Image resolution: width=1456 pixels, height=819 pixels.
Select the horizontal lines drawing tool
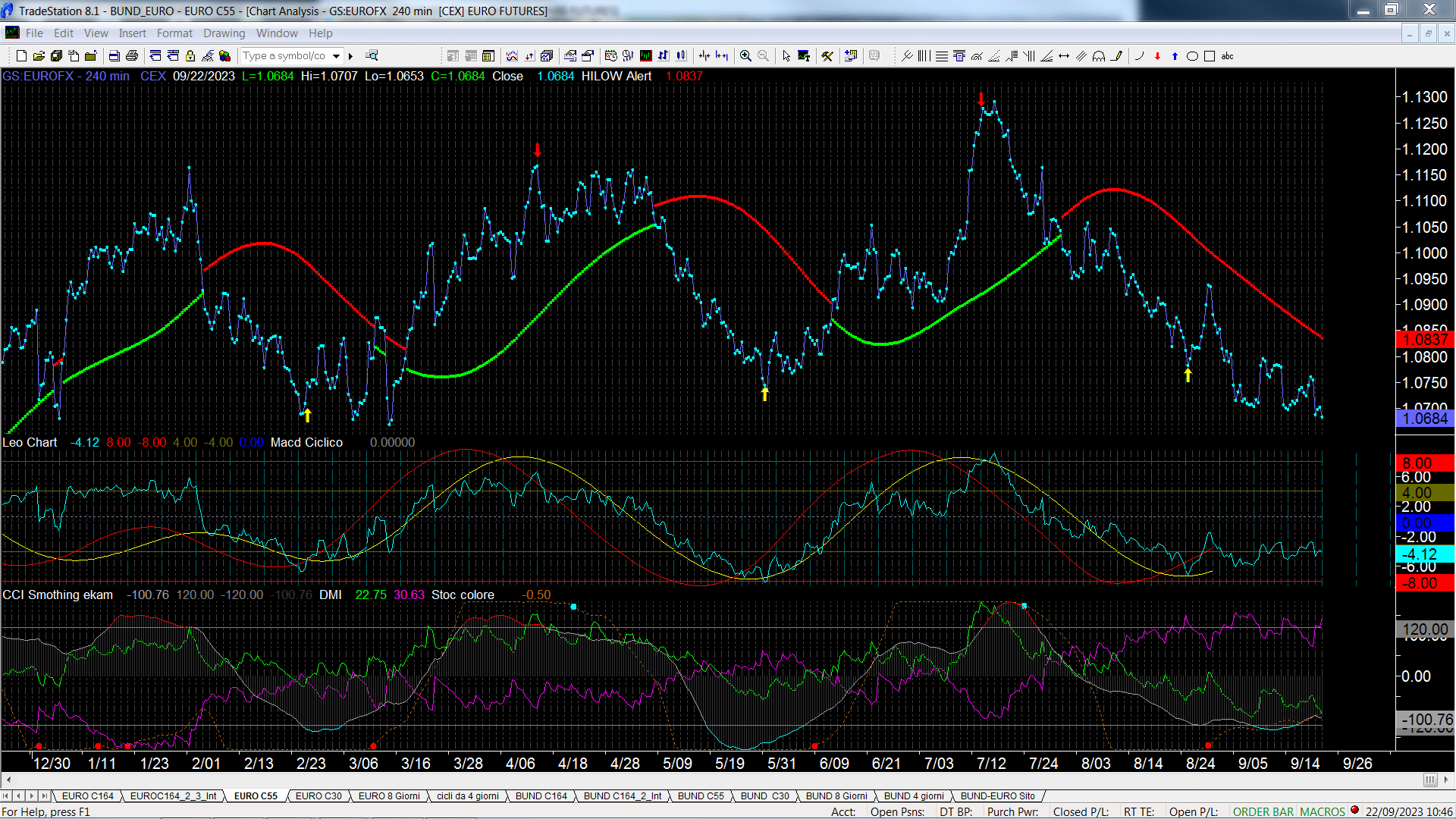pyautogui.click(x=942, y=55)
